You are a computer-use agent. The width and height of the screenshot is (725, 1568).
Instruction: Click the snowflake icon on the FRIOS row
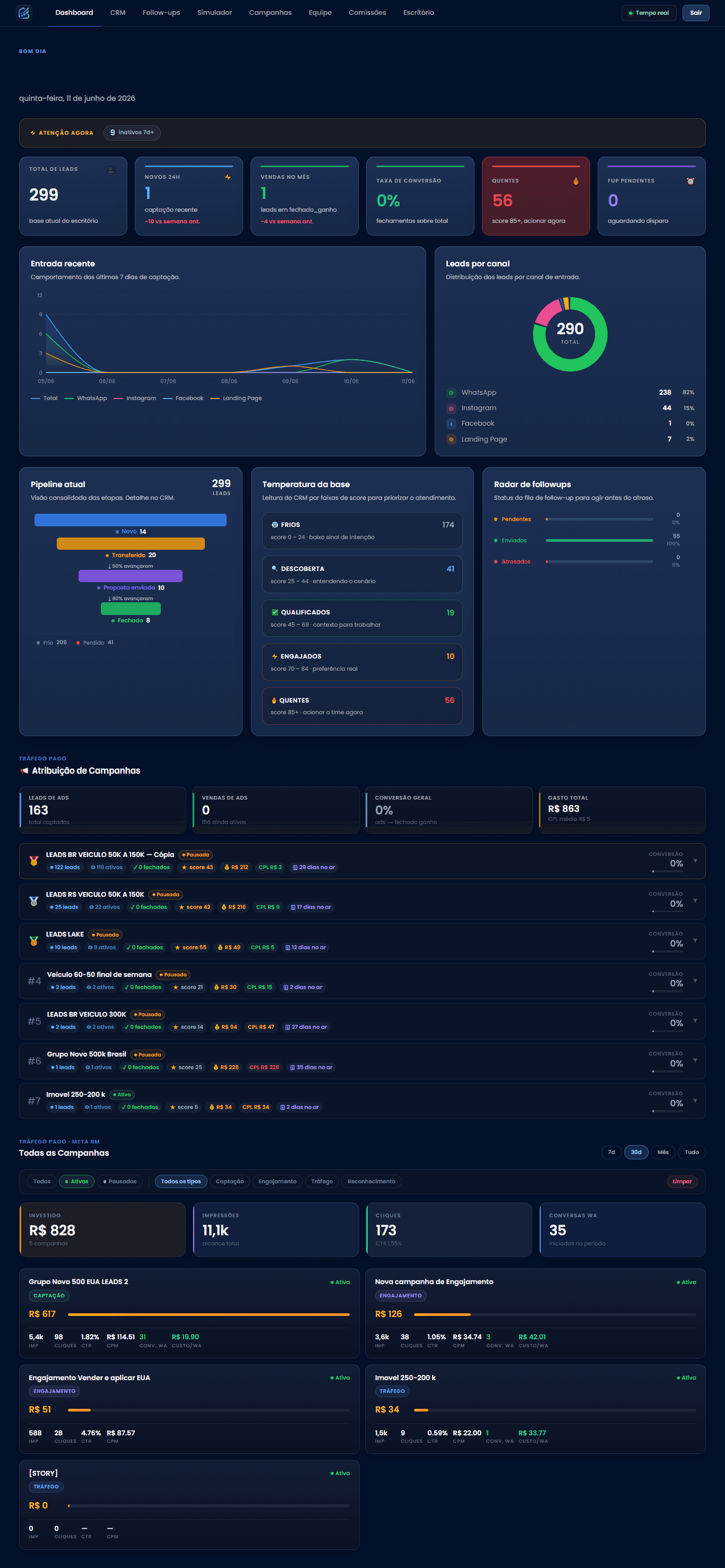274,525
